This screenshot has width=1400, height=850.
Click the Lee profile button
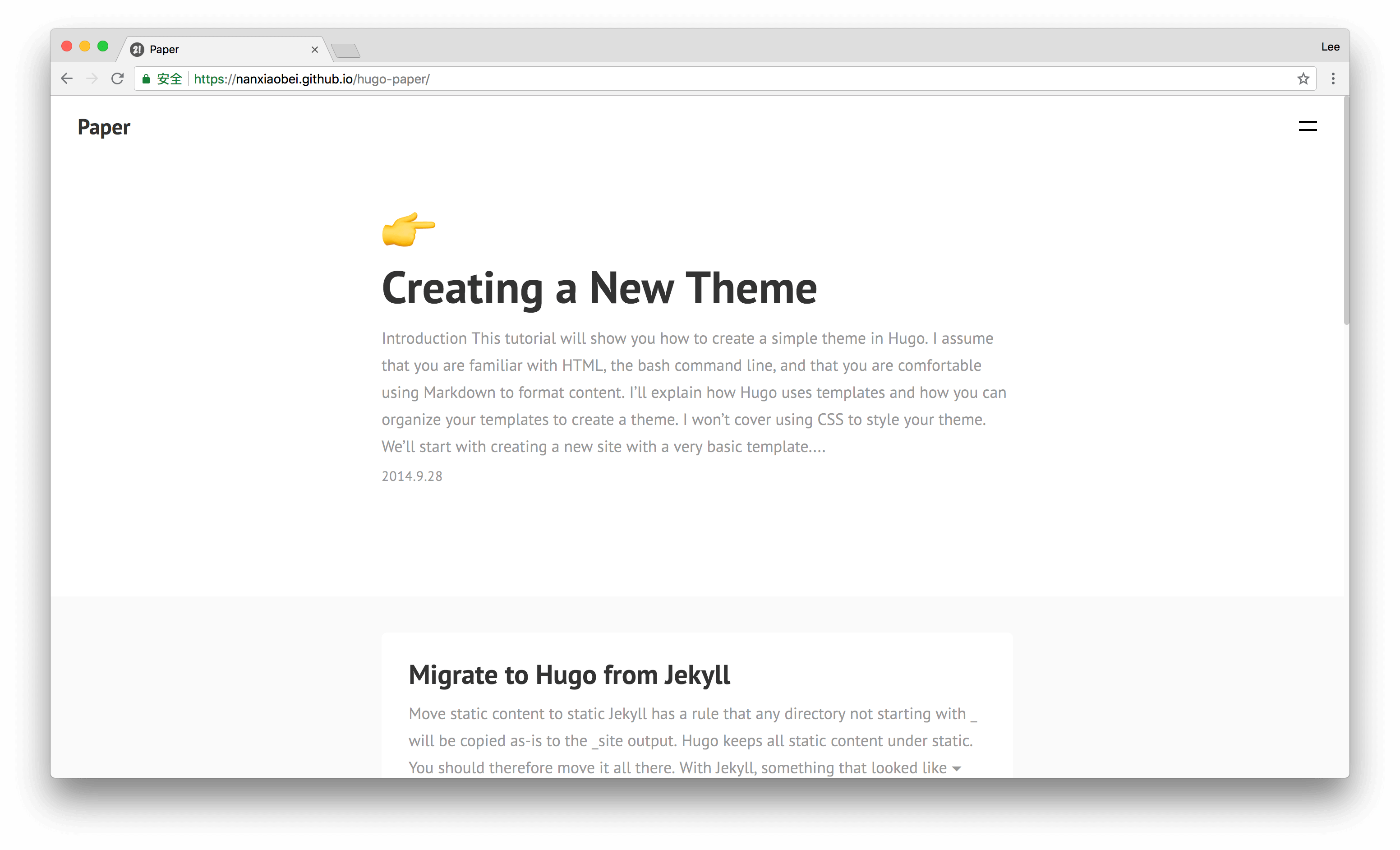(1330, 47)
